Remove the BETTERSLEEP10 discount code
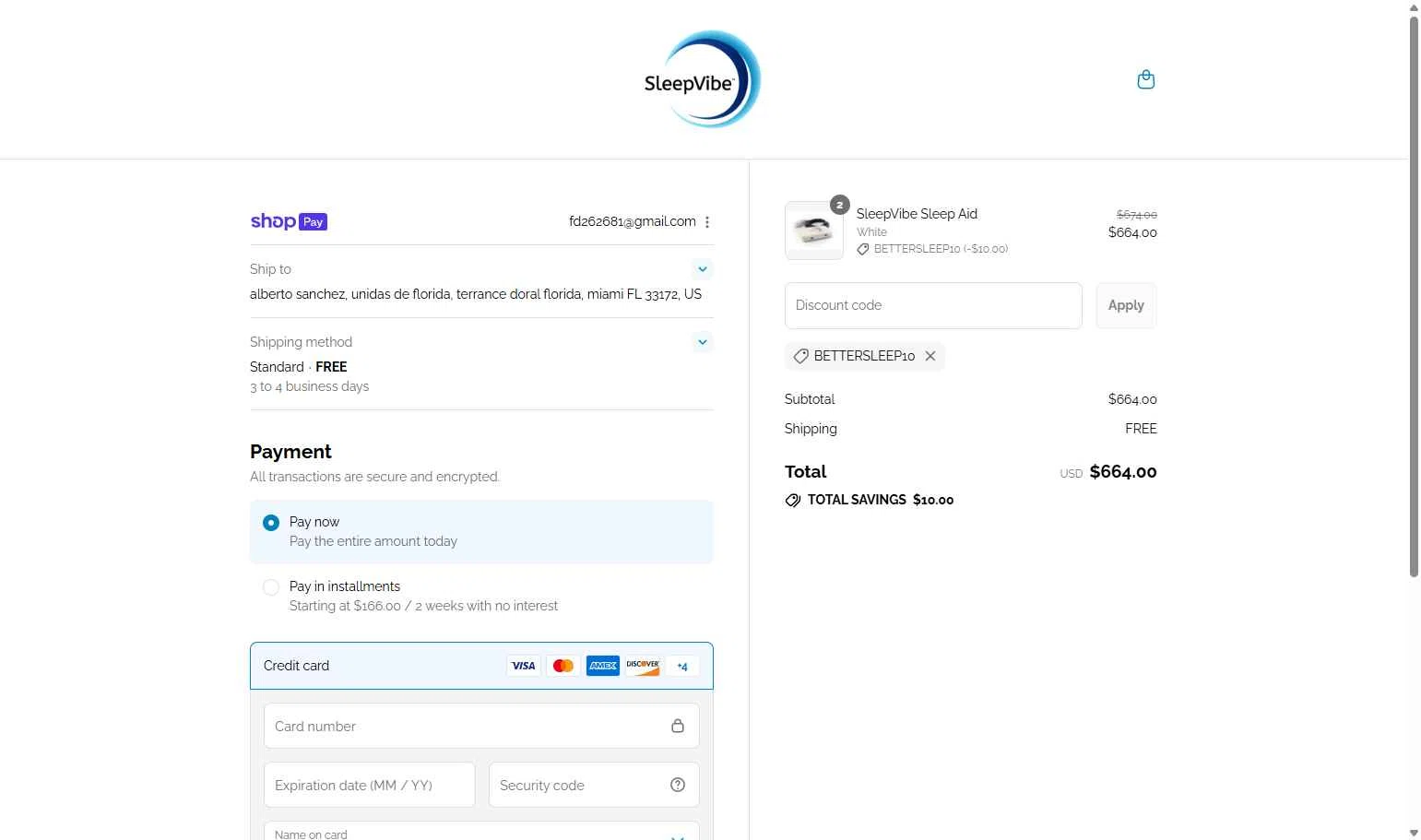1421x840 pixels. [930, 356]
